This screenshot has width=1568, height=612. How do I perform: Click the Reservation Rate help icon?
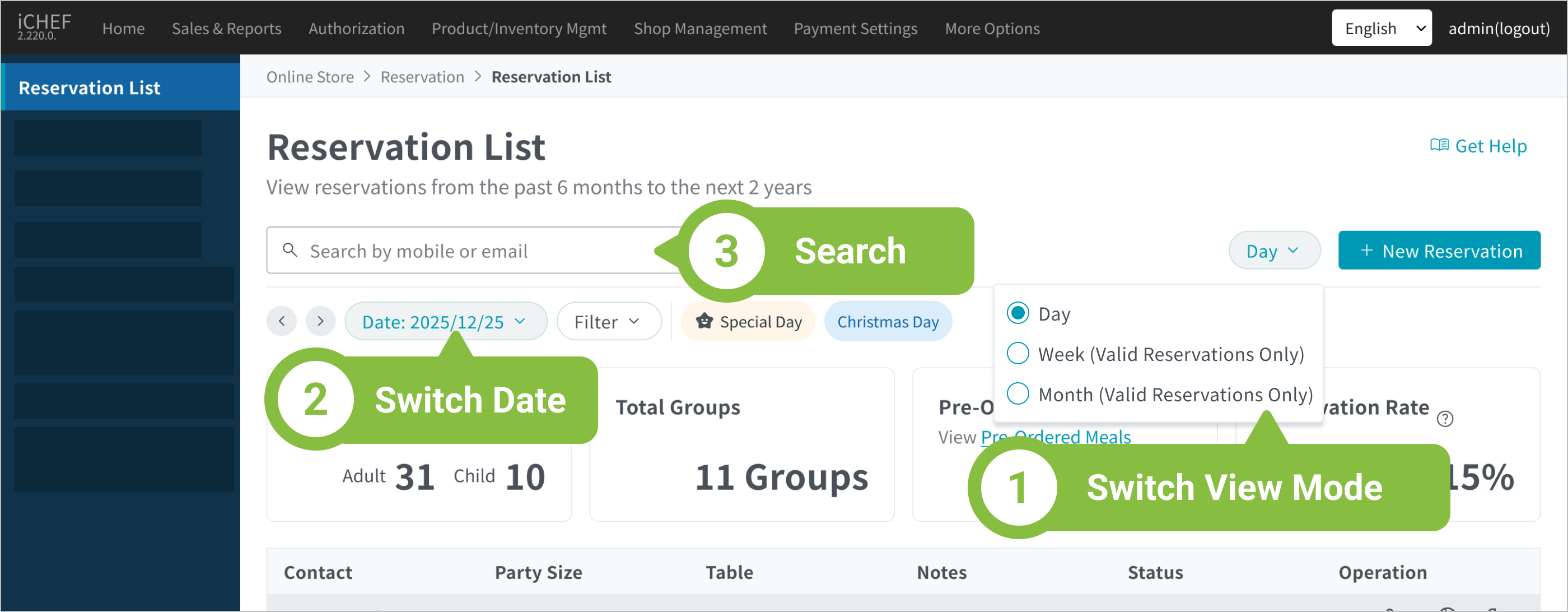[1444, 419]
